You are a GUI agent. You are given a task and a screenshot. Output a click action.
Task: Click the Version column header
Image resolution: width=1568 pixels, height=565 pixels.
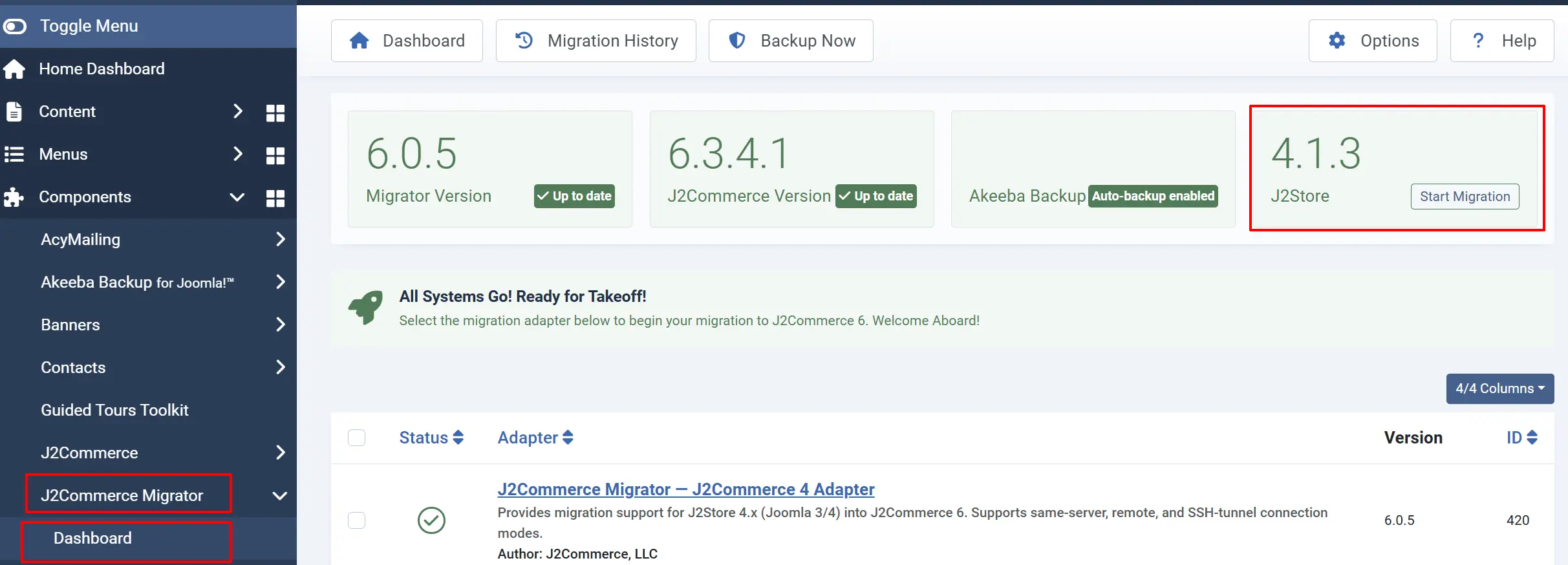(x=1413, y=438)
